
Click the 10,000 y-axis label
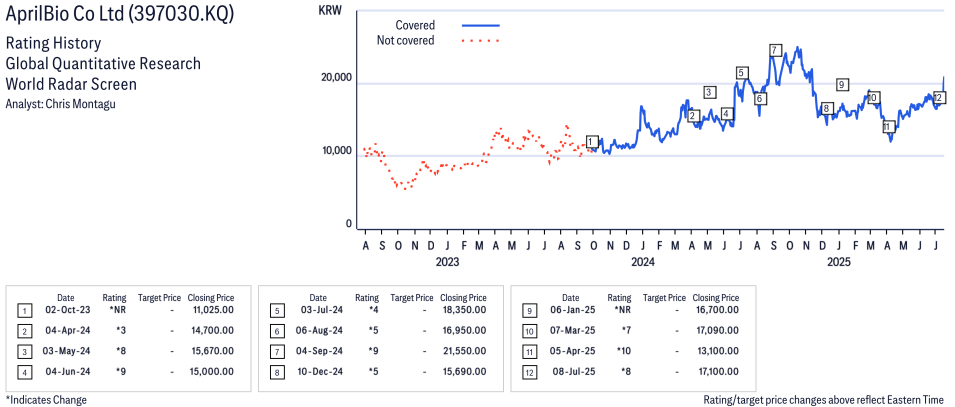click(x=337, y=150)
